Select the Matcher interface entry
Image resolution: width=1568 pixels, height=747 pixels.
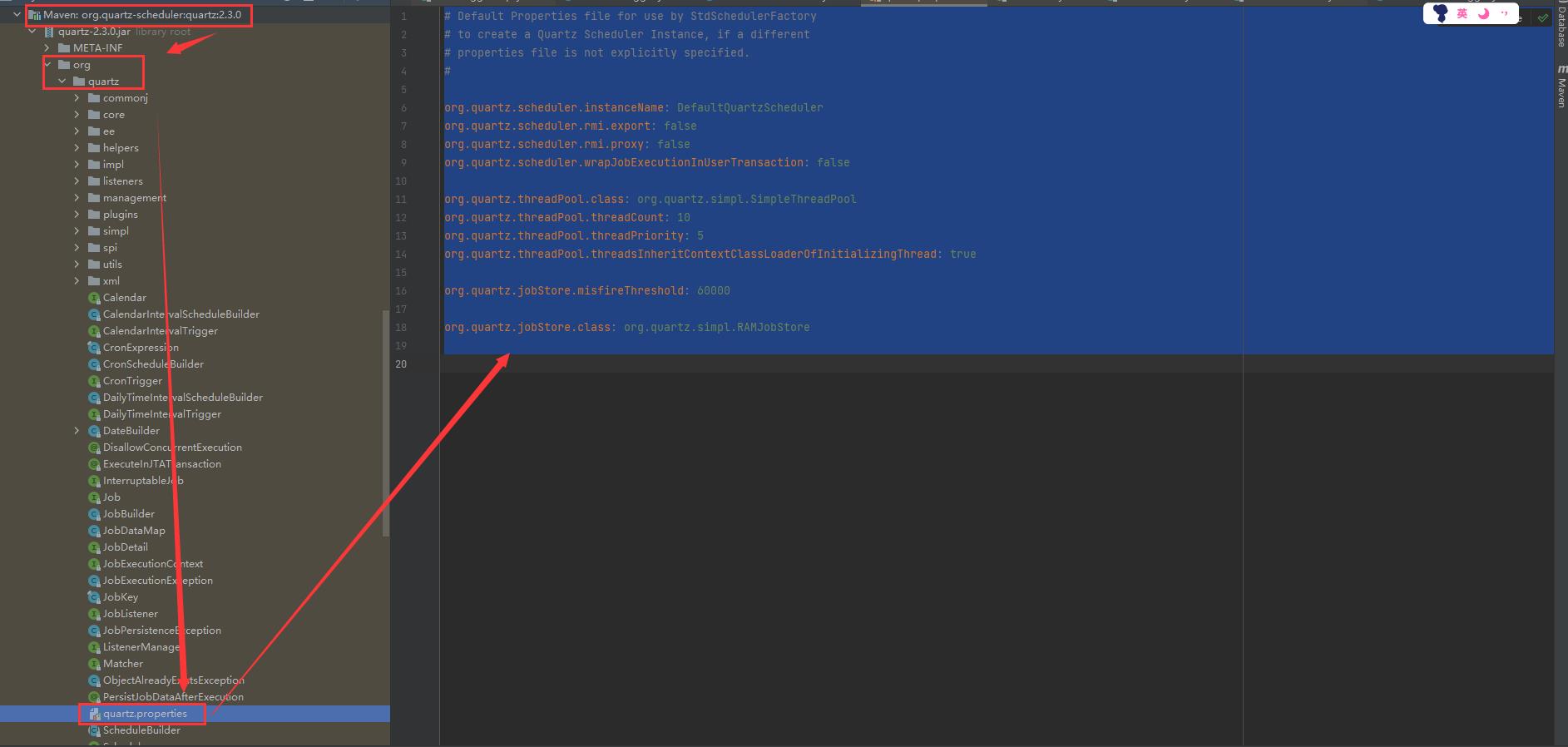[x=123, y=663]
